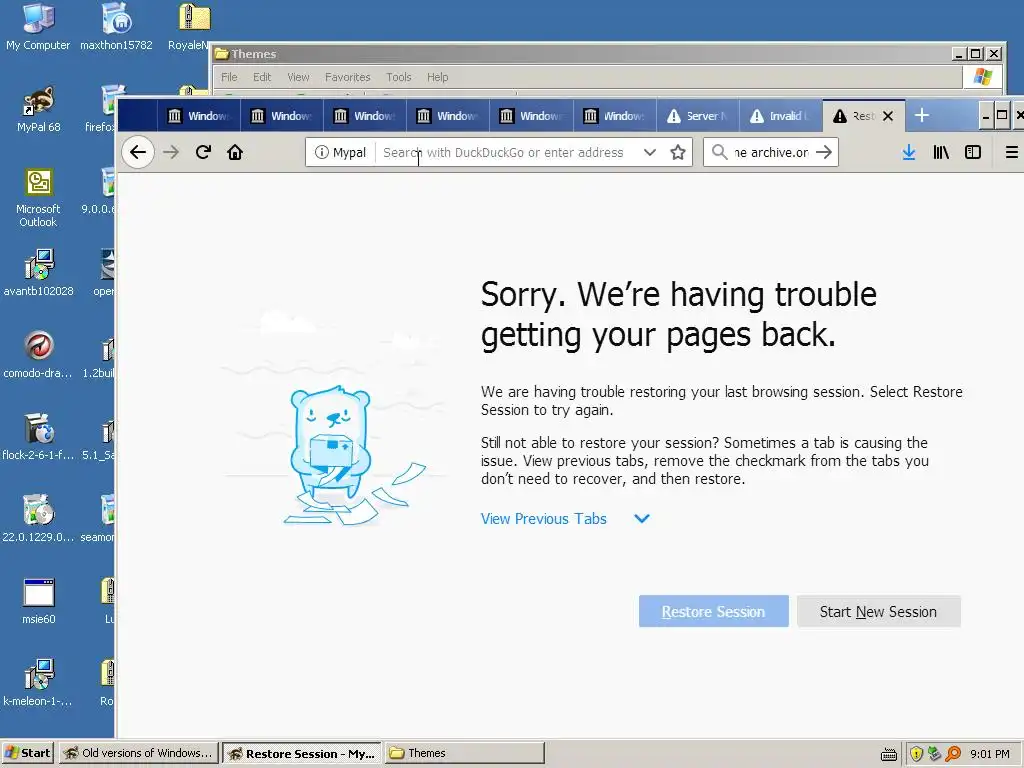Go back with the browser back arrow

point(138,152)
